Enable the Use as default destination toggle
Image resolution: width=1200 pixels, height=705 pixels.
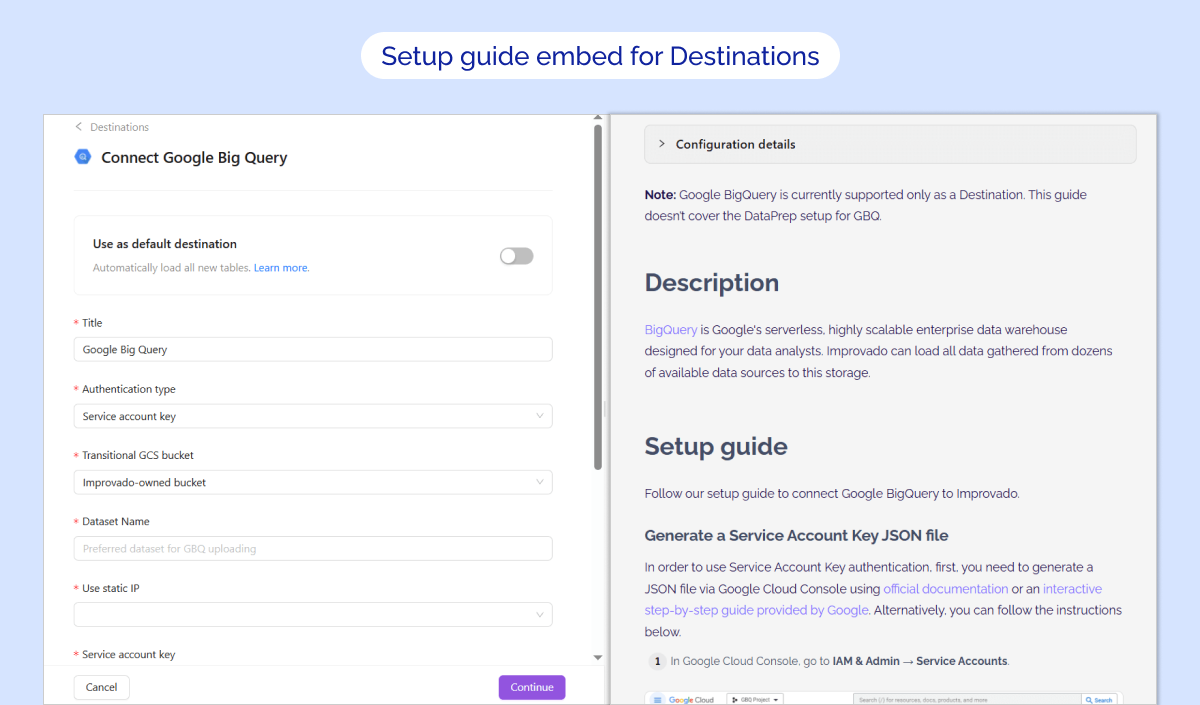[516, 256]
